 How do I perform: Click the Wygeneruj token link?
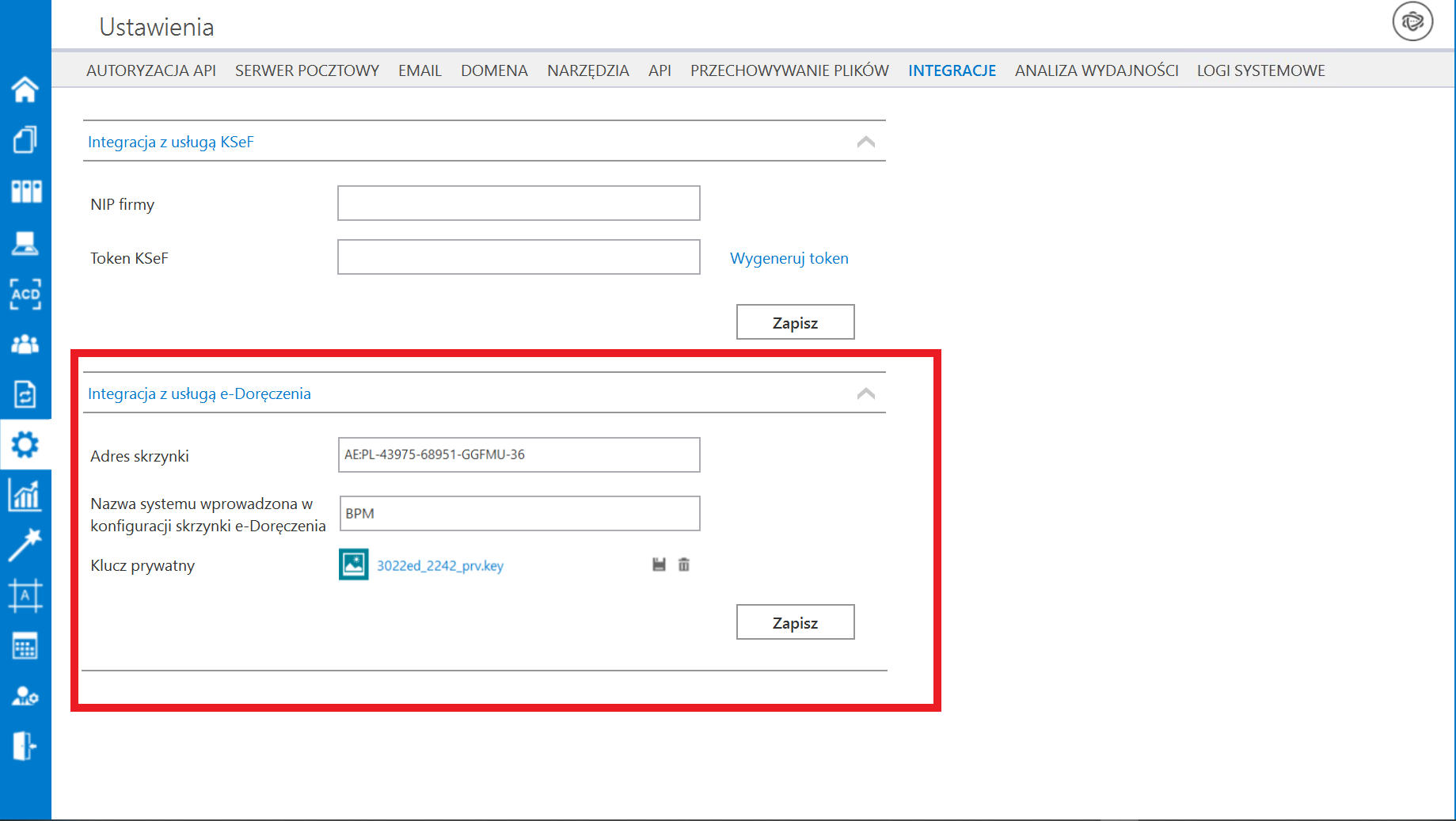[789, 258]
